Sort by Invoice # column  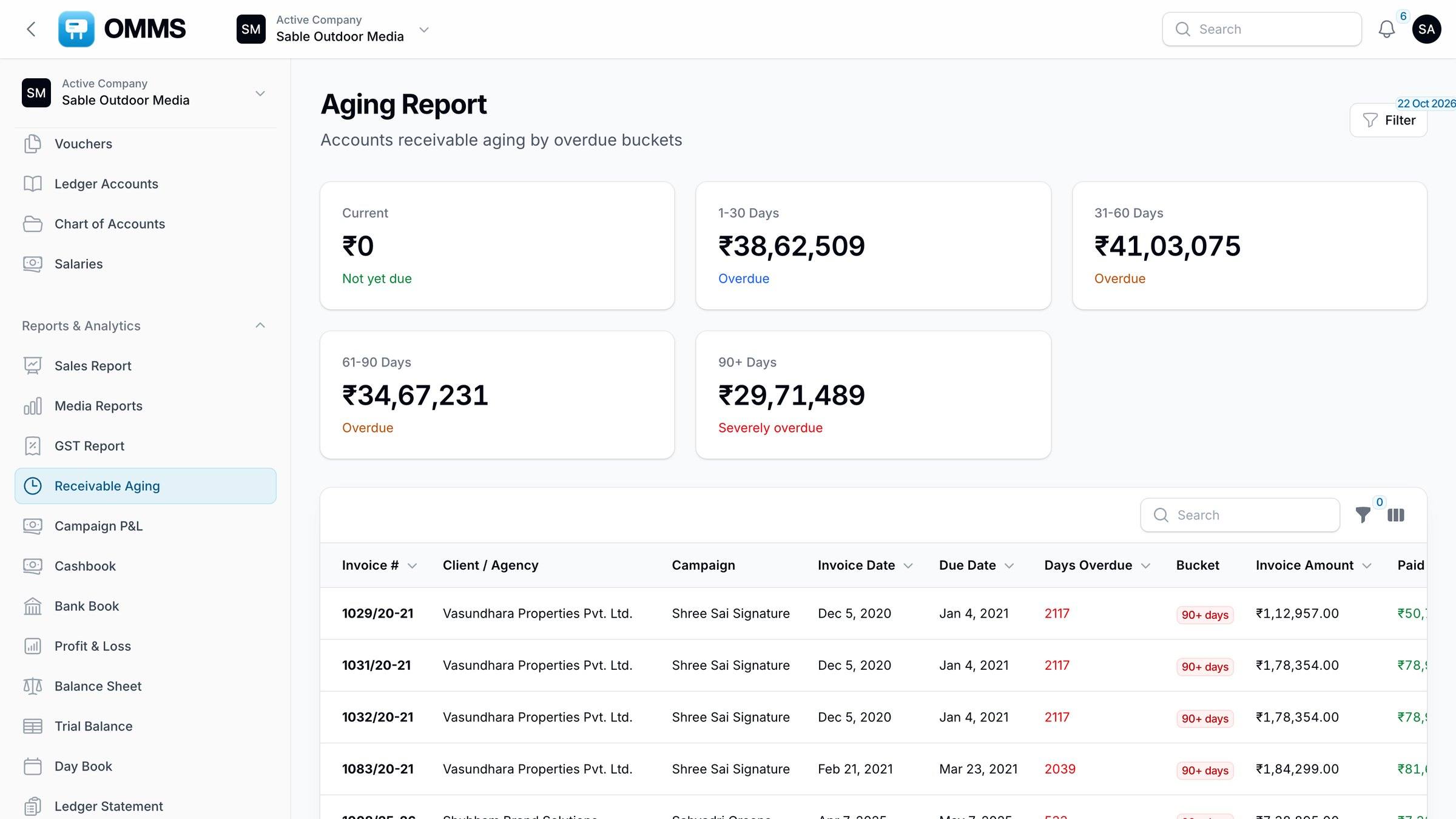379,565
